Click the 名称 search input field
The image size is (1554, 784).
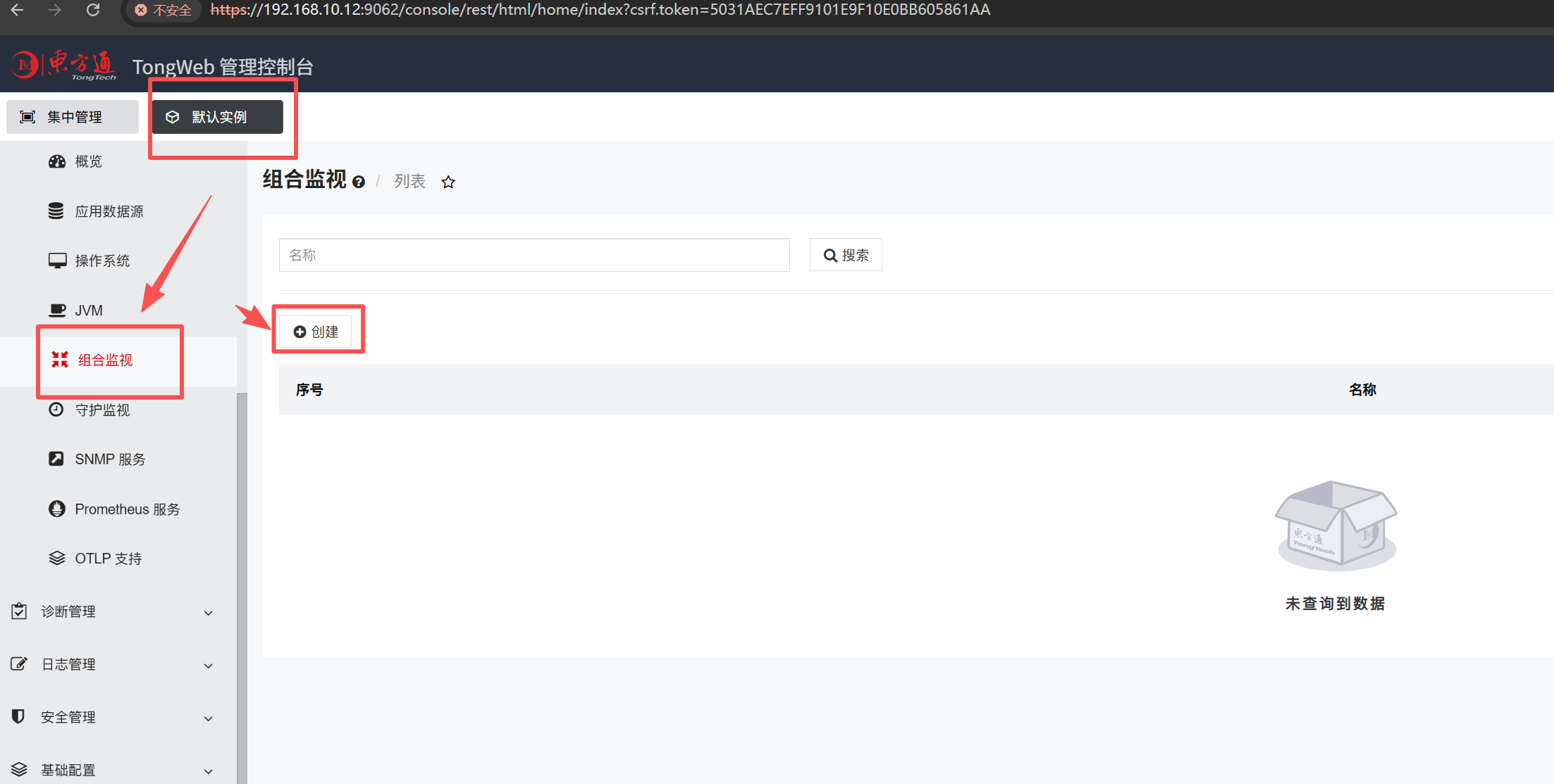[x=534, y=255]
